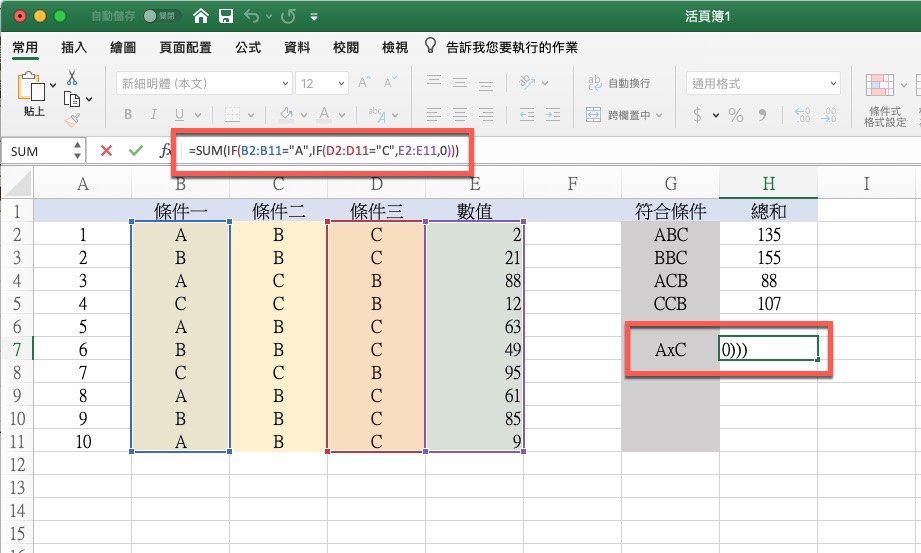Click inside the formula bar SUM formula
The image size is (921, 553).
[324, 151]
